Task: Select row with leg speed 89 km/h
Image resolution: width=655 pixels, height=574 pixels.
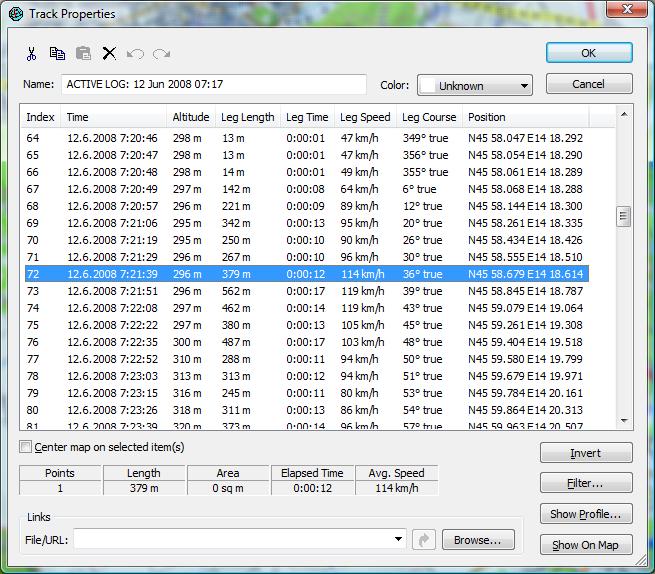Action: 307,206
